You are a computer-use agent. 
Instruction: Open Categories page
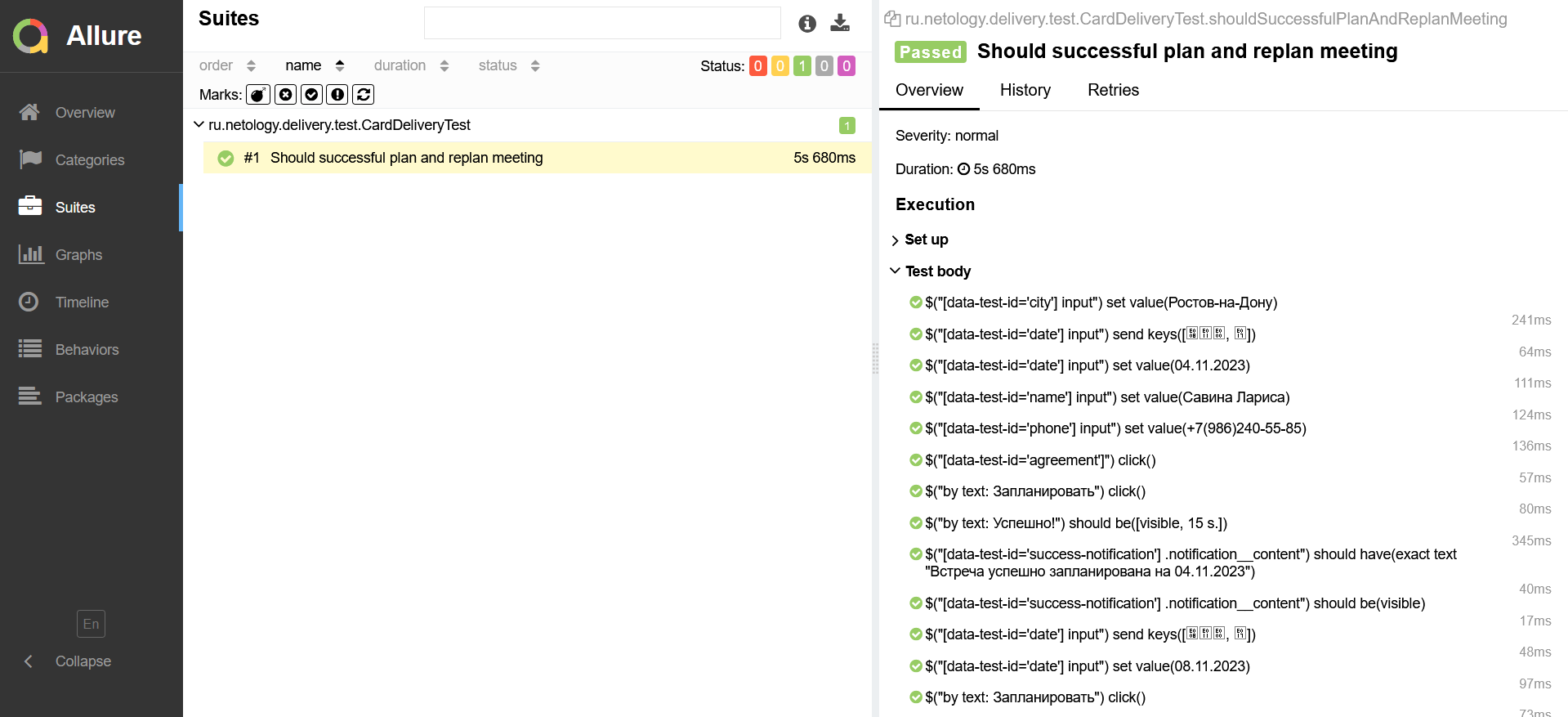pyautogui.click(x=91, y=160)
